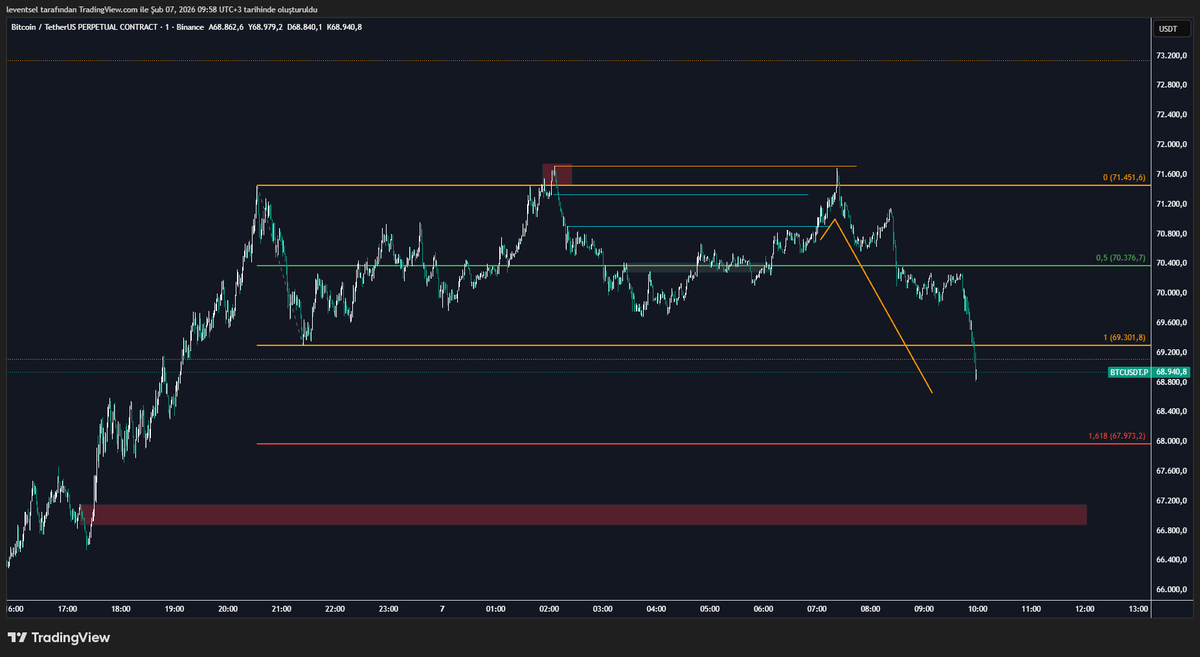Click the 03:00 time axis label
Image resolution: width=1200 pixels, height=657 pixels.
tap(603, 609)
